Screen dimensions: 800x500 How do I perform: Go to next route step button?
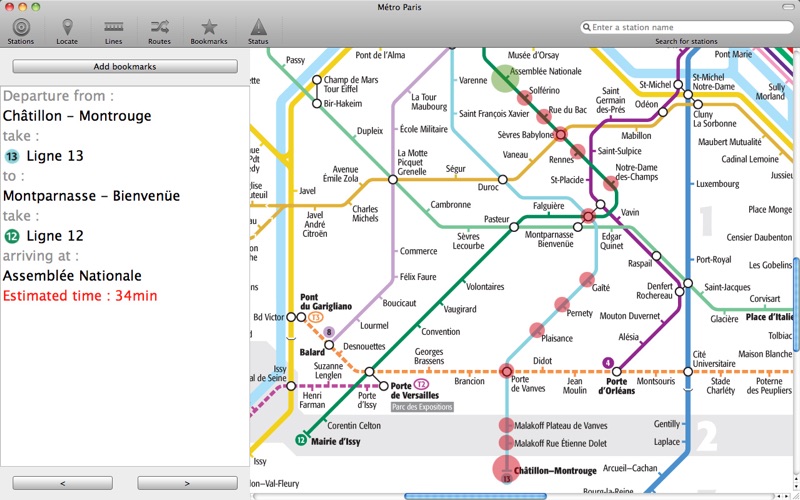(187, 483)
